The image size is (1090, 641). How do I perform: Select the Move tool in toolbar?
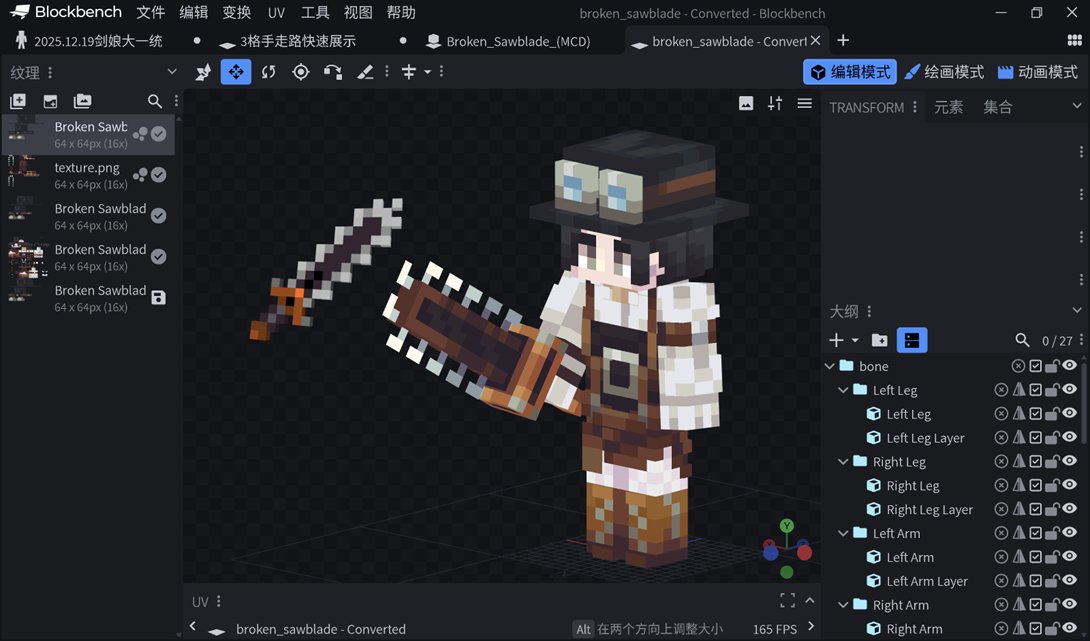pos(236,72)
